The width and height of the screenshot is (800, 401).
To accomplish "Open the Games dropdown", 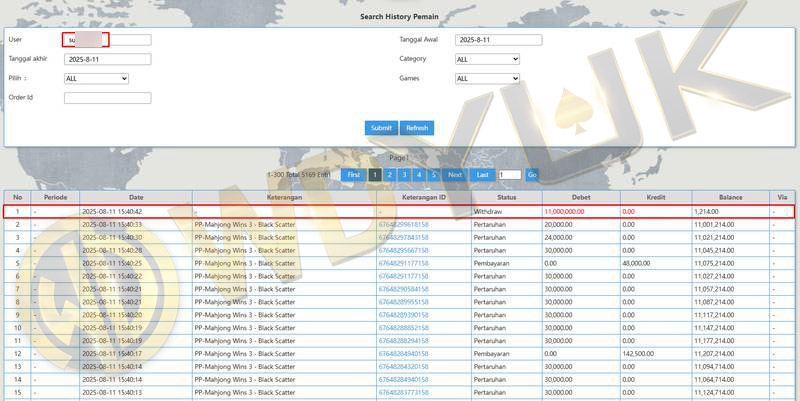I will pos(487,79).
